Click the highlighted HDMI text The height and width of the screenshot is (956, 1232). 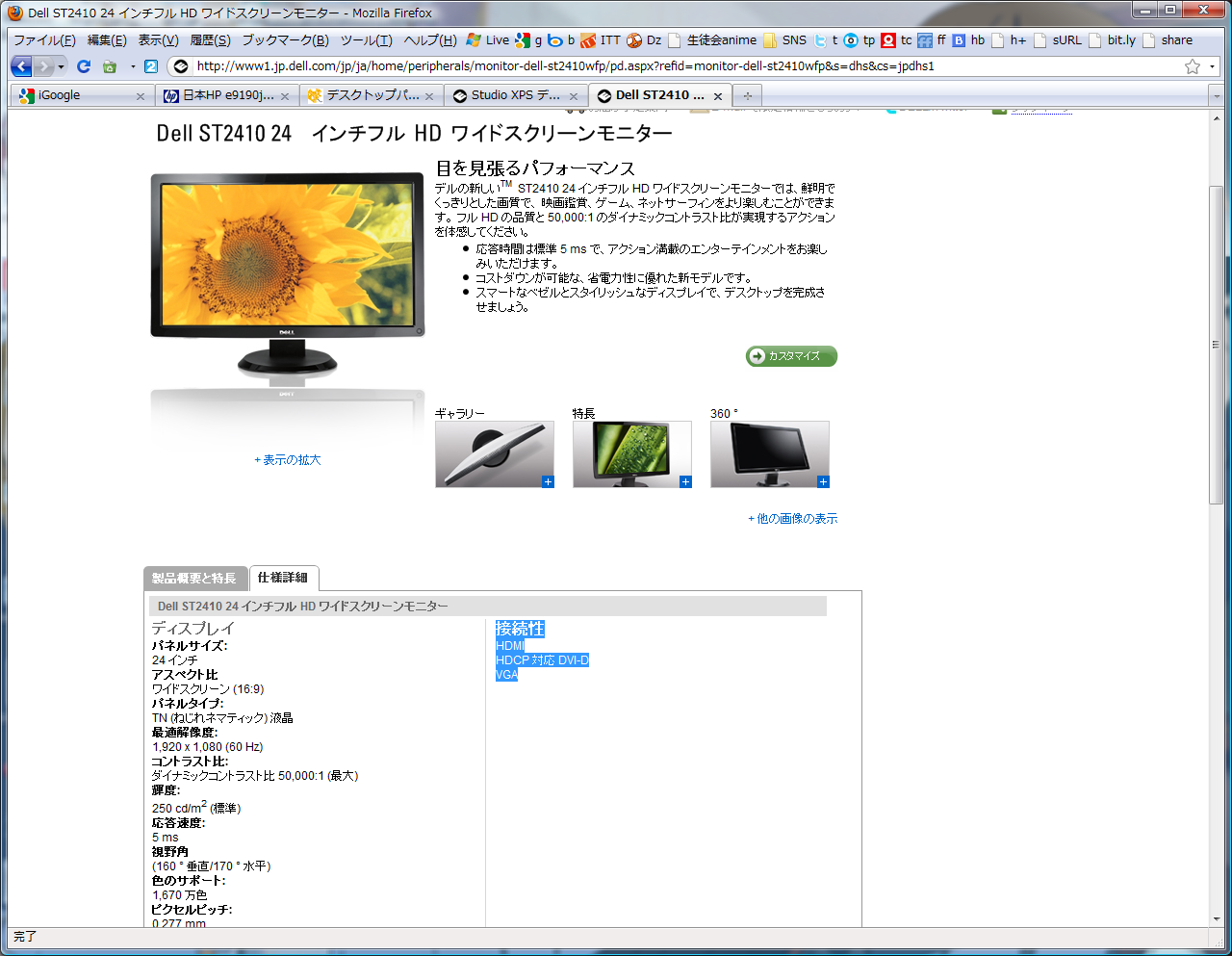coord(510,646)
